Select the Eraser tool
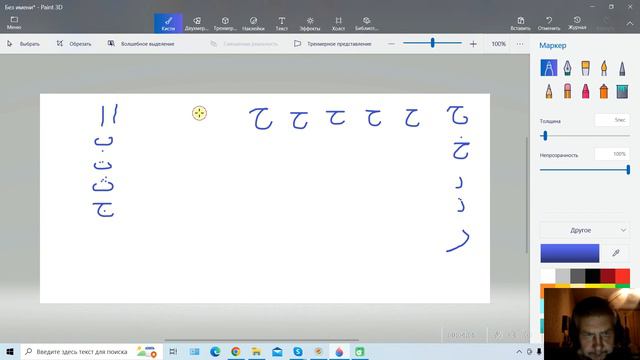The height and width of the screenshot is (360, 640). tap(567, 91)
